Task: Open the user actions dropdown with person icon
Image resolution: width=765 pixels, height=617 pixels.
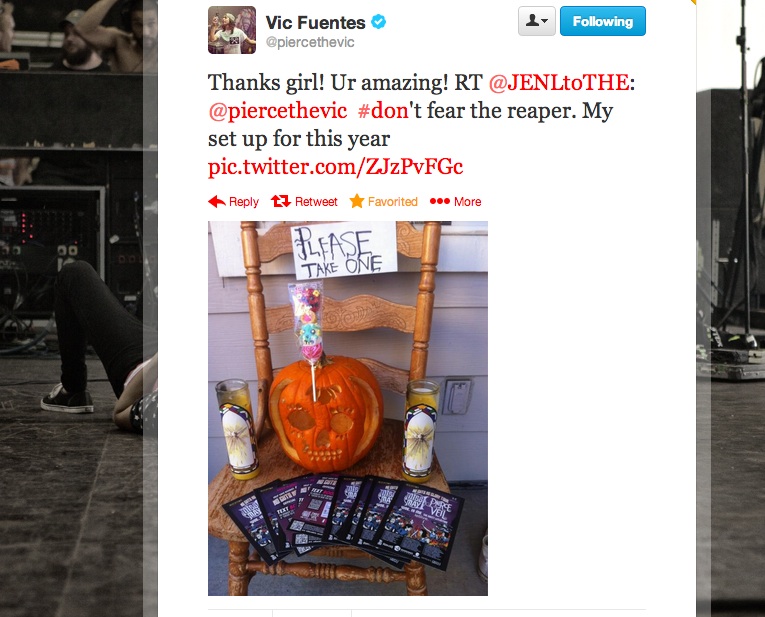Action: point(537,21)
